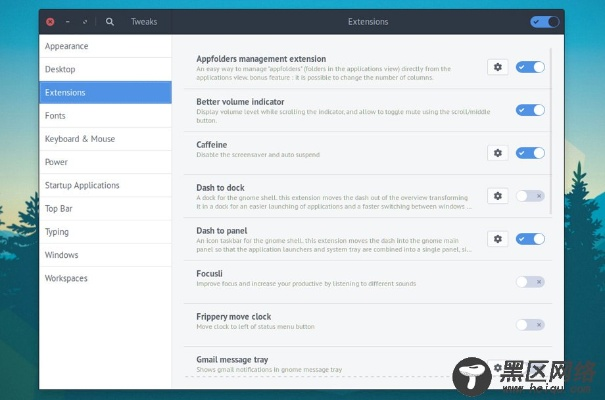605x400 pixels.
Task: Close the Tweaks window with red button
Action: (50, 21)
